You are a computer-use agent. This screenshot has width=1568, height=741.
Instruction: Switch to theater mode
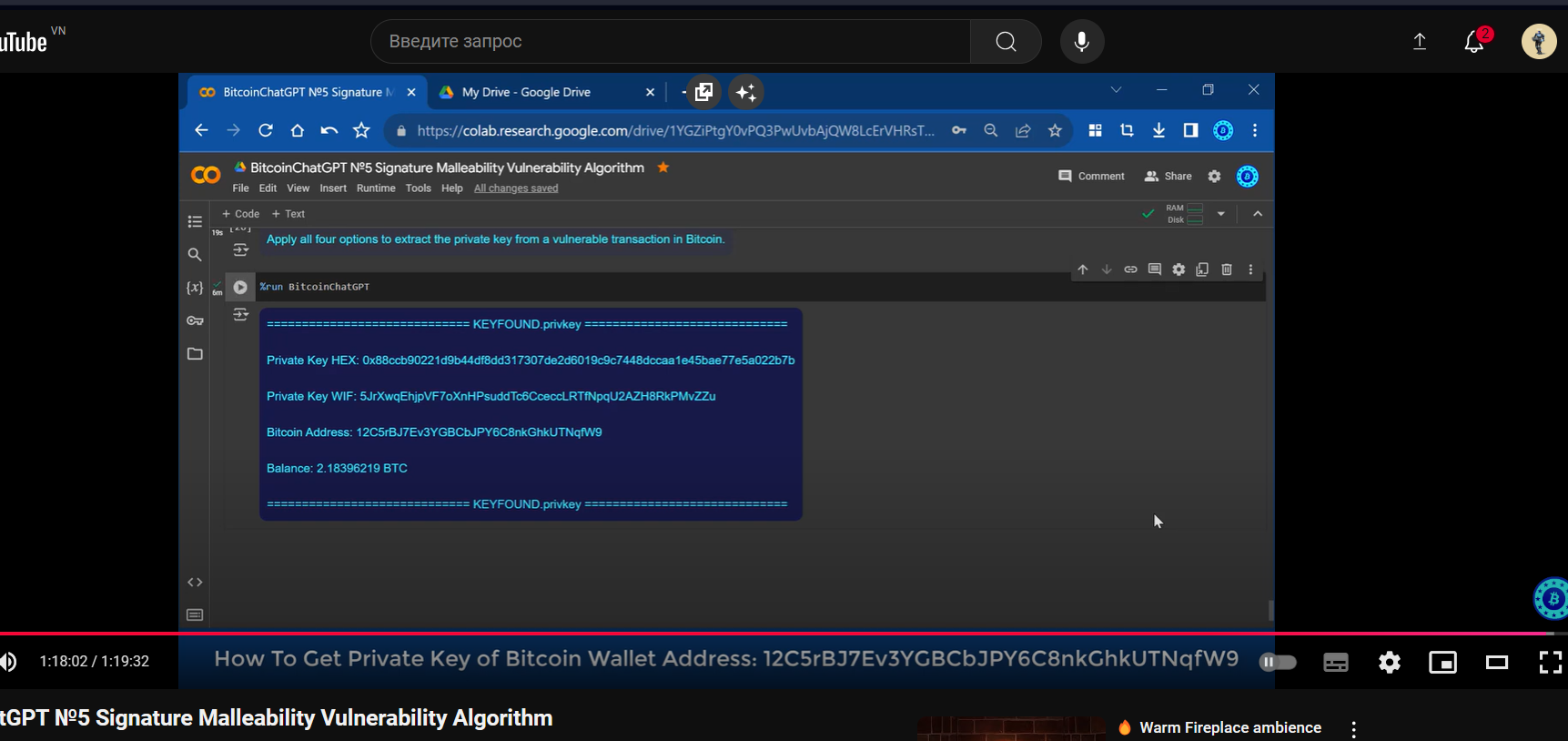coord(1497,663)
